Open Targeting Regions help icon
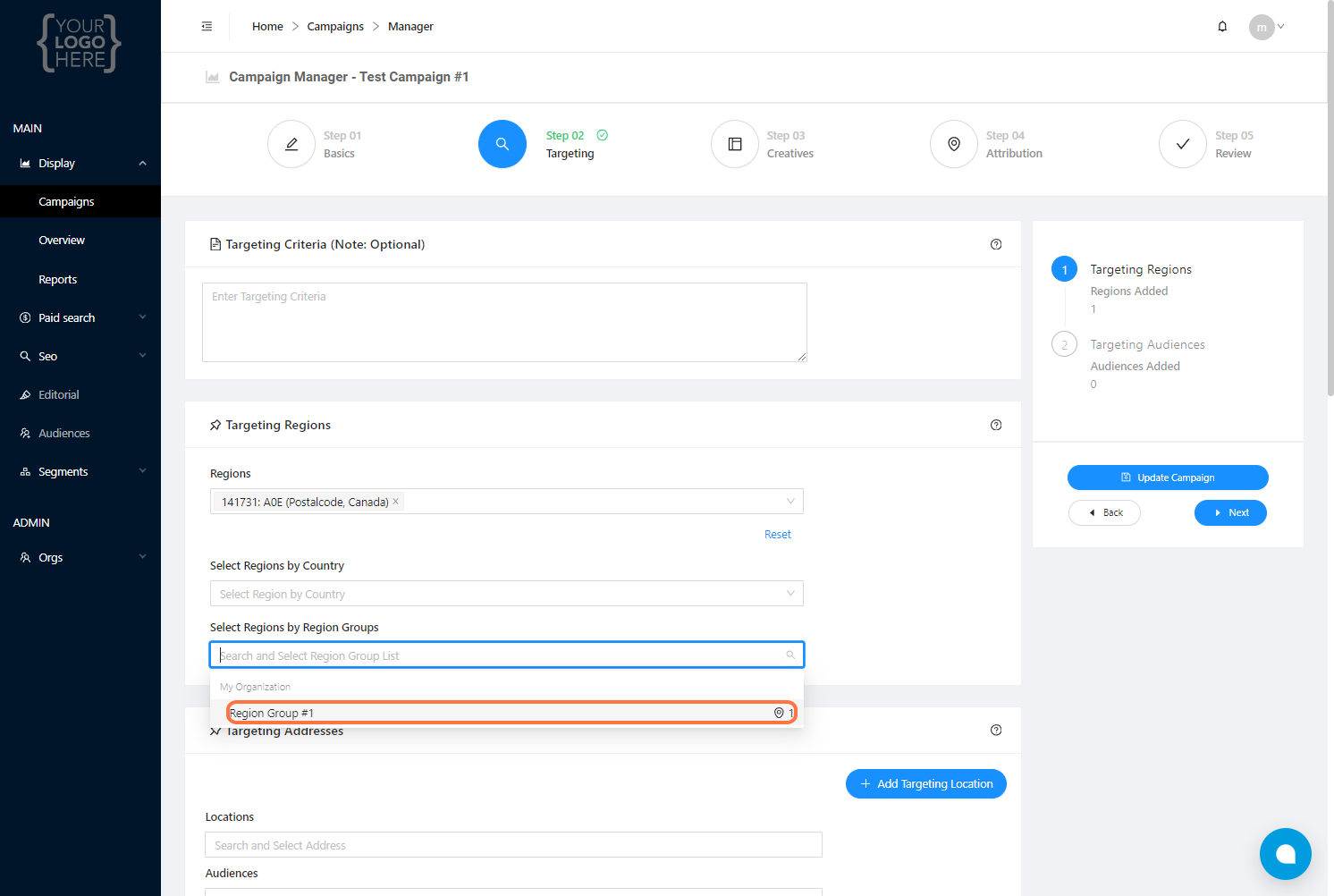Image resolution: width=1334 pixels, height=896 pixels. 996,425
